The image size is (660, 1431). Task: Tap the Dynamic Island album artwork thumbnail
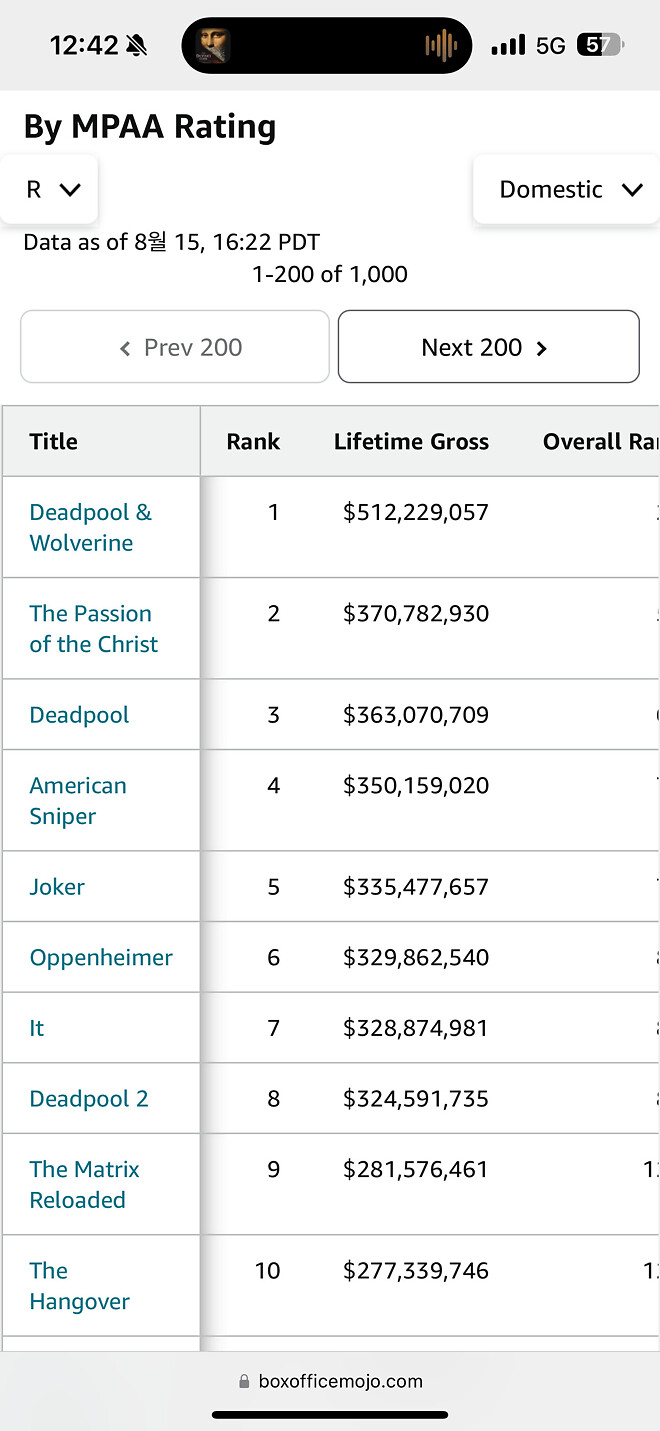(x=212, y=45)
